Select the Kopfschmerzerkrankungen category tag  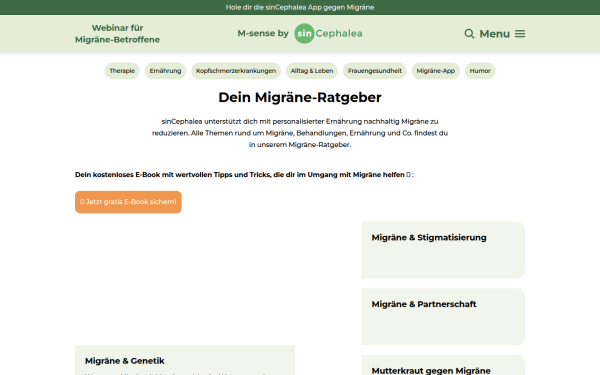(x=236, y=71)
